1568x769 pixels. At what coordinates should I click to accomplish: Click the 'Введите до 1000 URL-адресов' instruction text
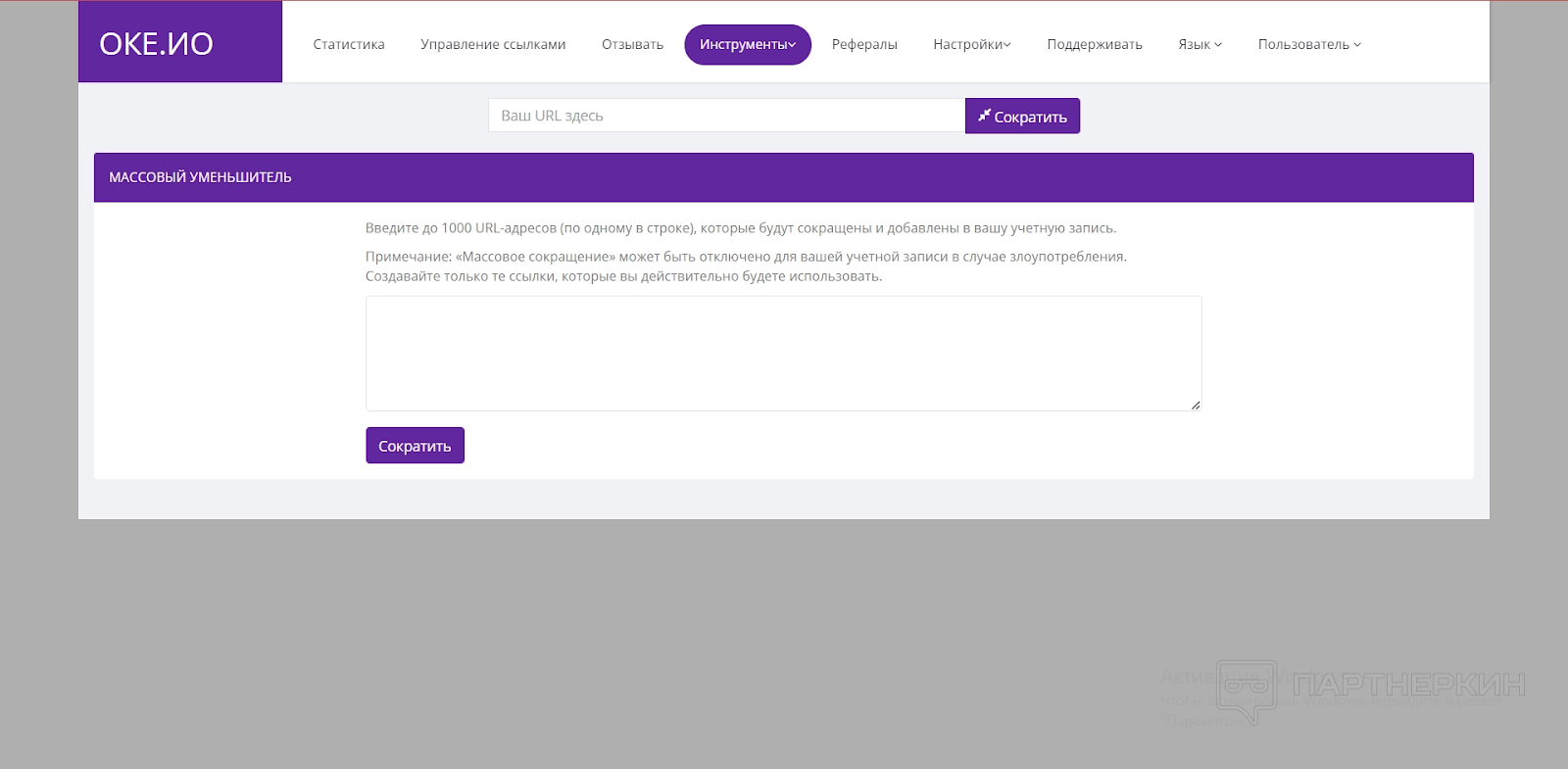click(740, 228)
